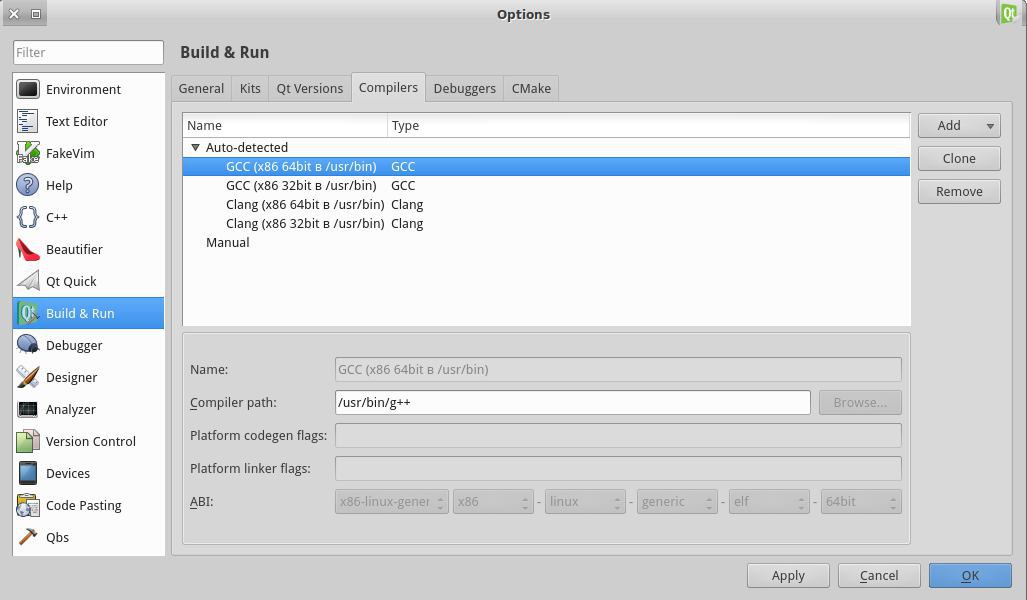1027x600 pixels.
Task: Open the linux OS combo box
Action: [x=585, y=502]
